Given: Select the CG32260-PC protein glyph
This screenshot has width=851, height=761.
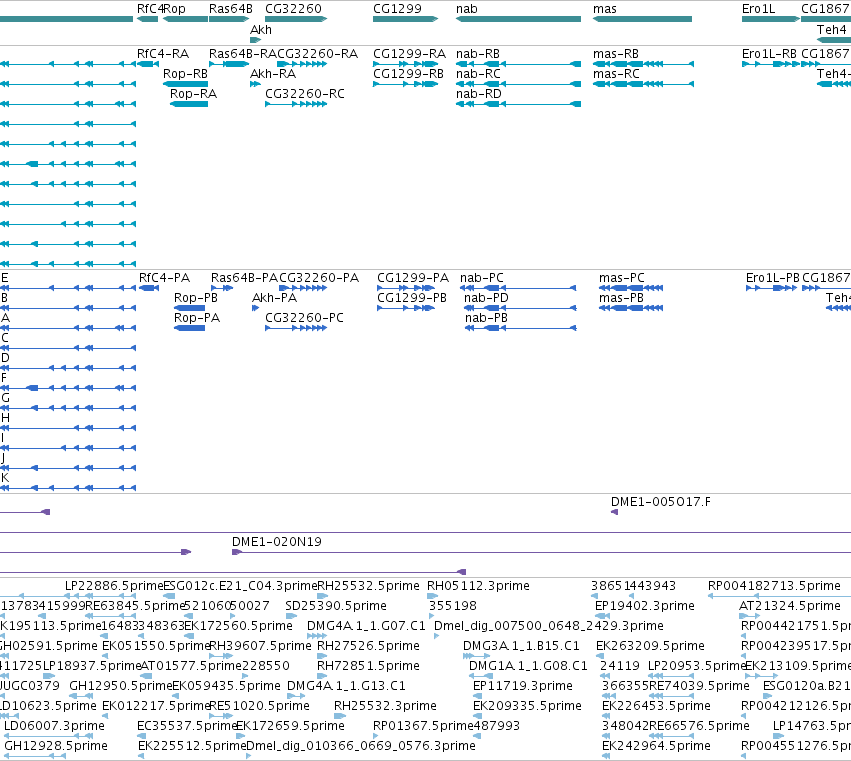Looking at the screenshot, I should click(296, 328).
